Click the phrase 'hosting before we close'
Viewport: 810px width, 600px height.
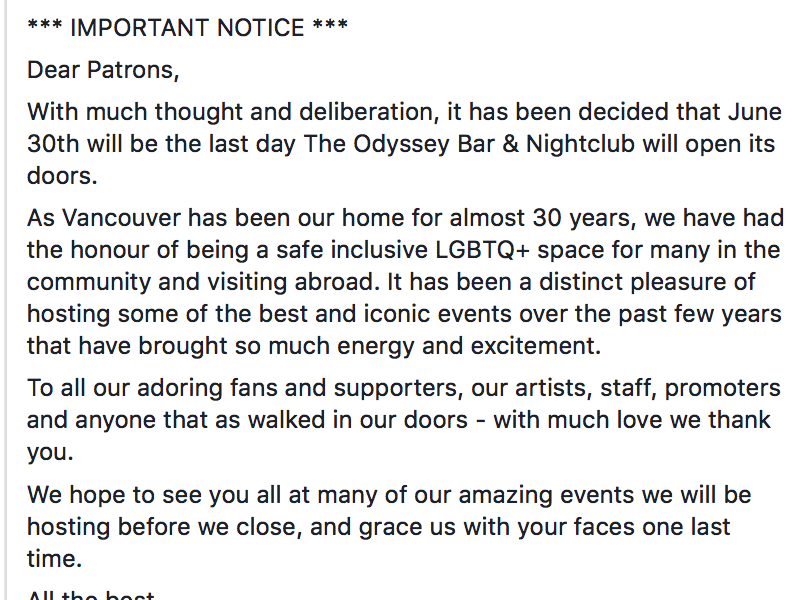coord(158,527)
